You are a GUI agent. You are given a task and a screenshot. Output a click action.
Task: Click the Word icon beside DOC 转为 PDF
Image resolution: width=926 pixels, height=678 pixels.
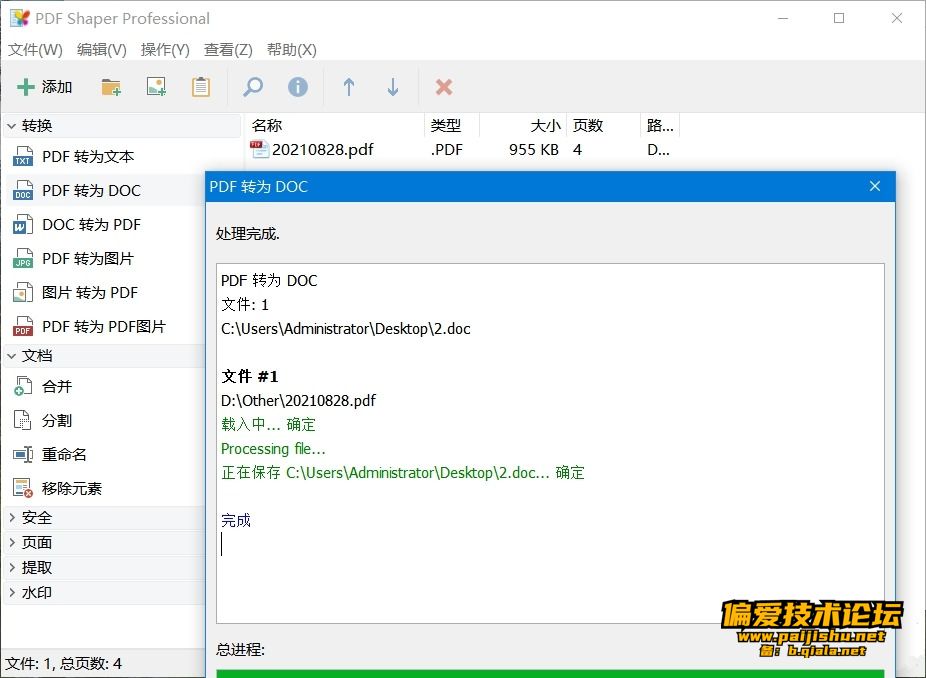(x=23, y=225)
